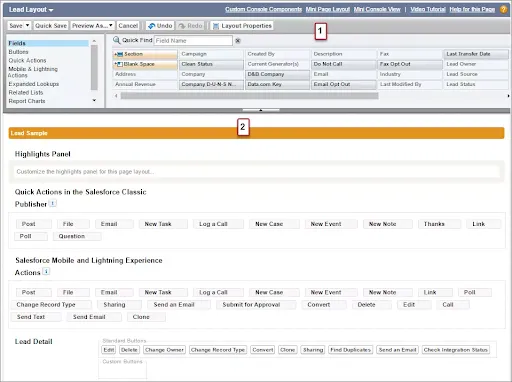Select the D&B Company field
512x382 pixels.
(278, 74)
